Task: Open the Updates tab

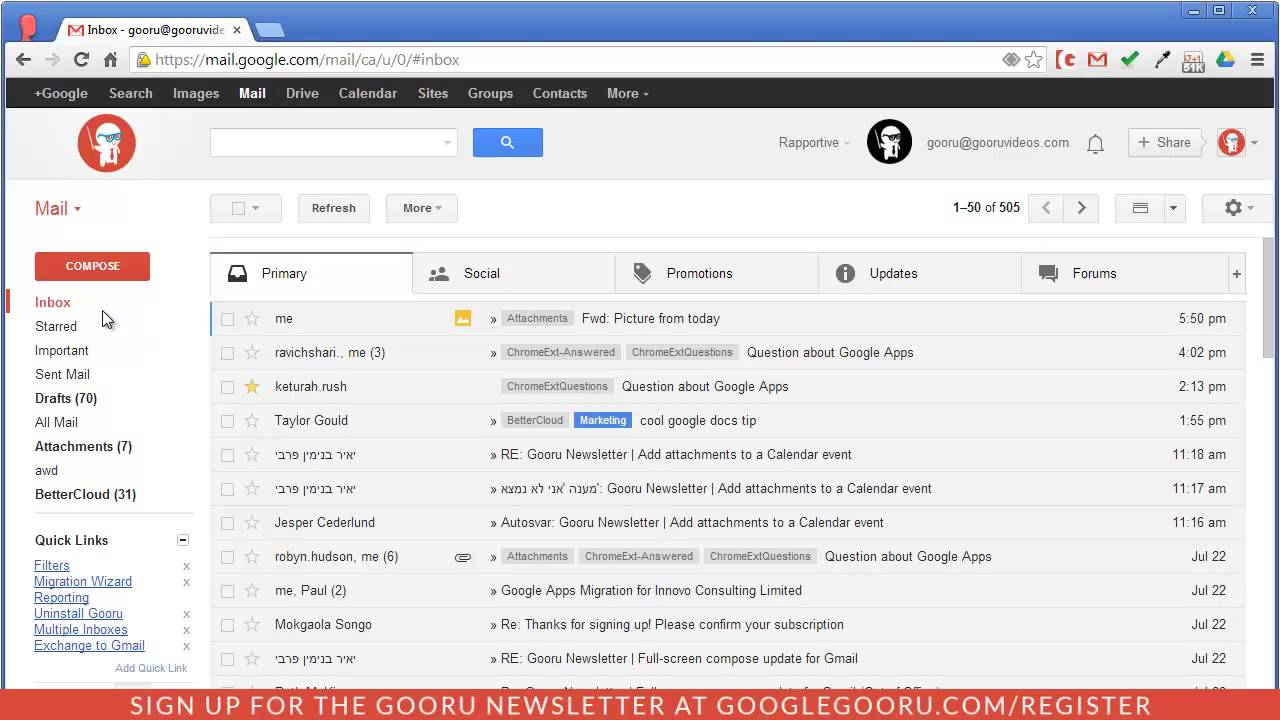Action: 920,273
